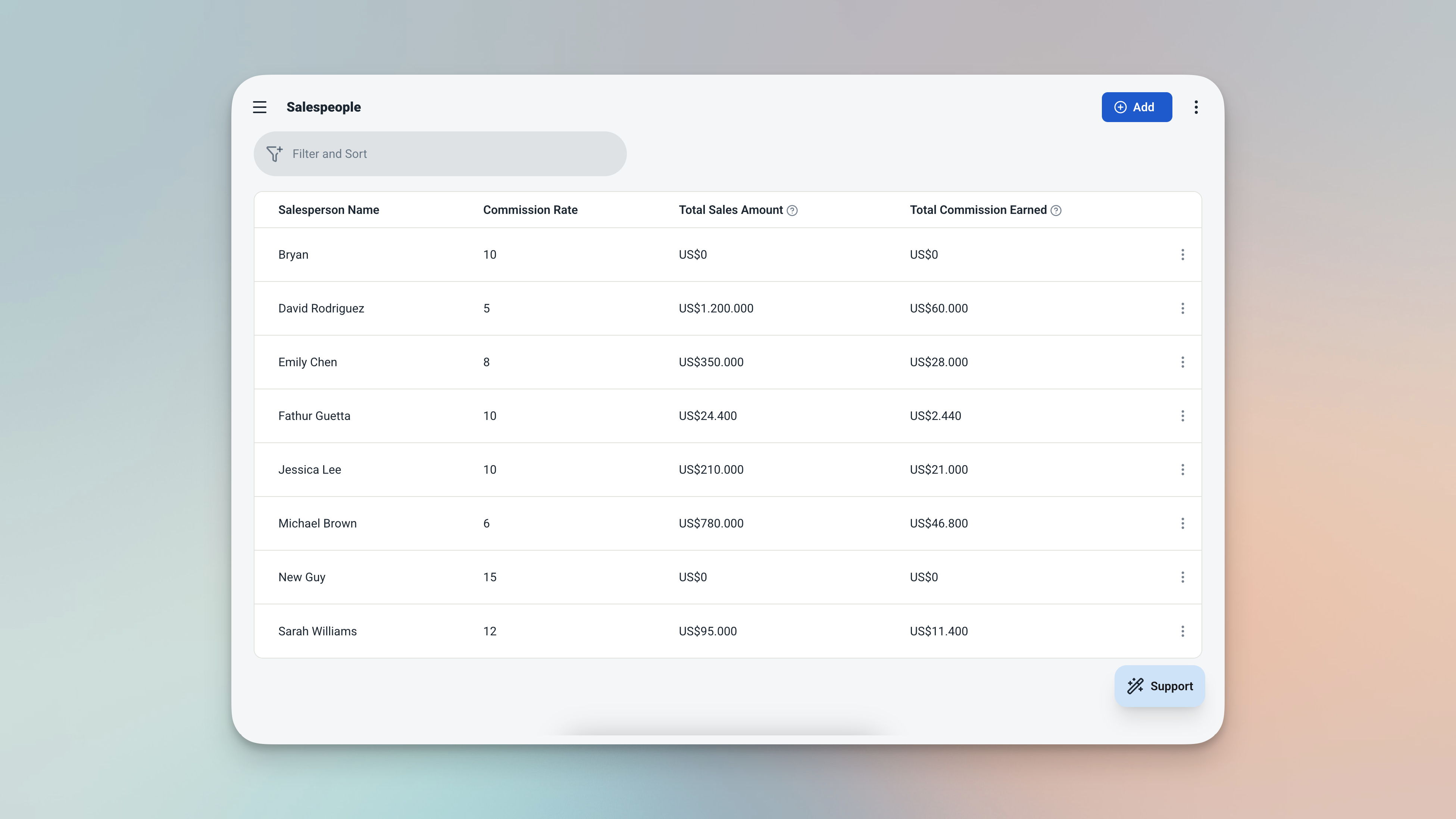The height and width of the screenshot is (819, 1456).
Task: Open Sarah Williams' row options menu
Action: [x=1182, y=631]
